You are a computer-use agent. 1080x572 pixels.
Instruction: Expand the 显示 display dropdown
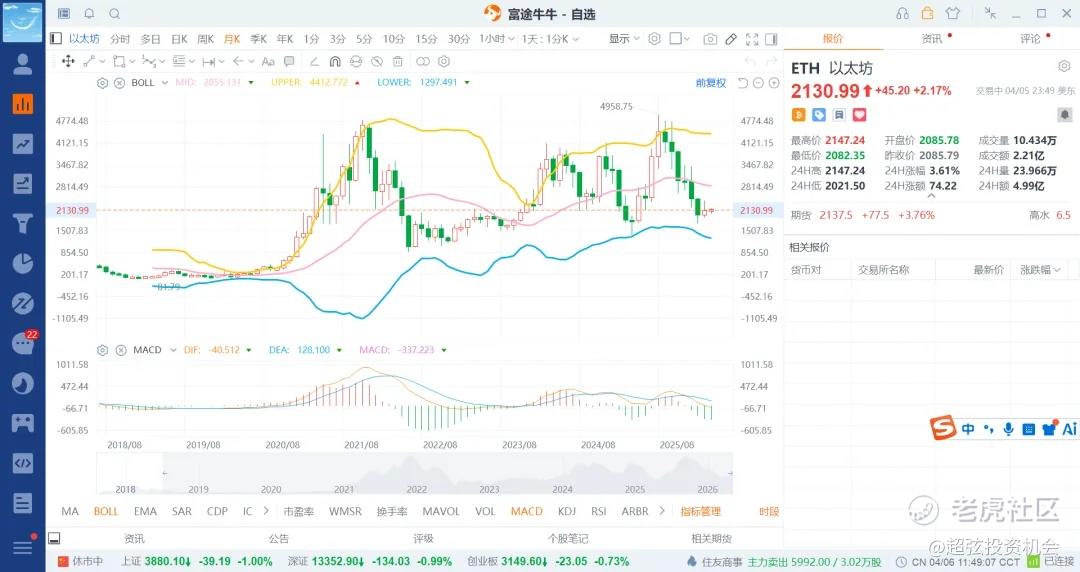(624, 39)
